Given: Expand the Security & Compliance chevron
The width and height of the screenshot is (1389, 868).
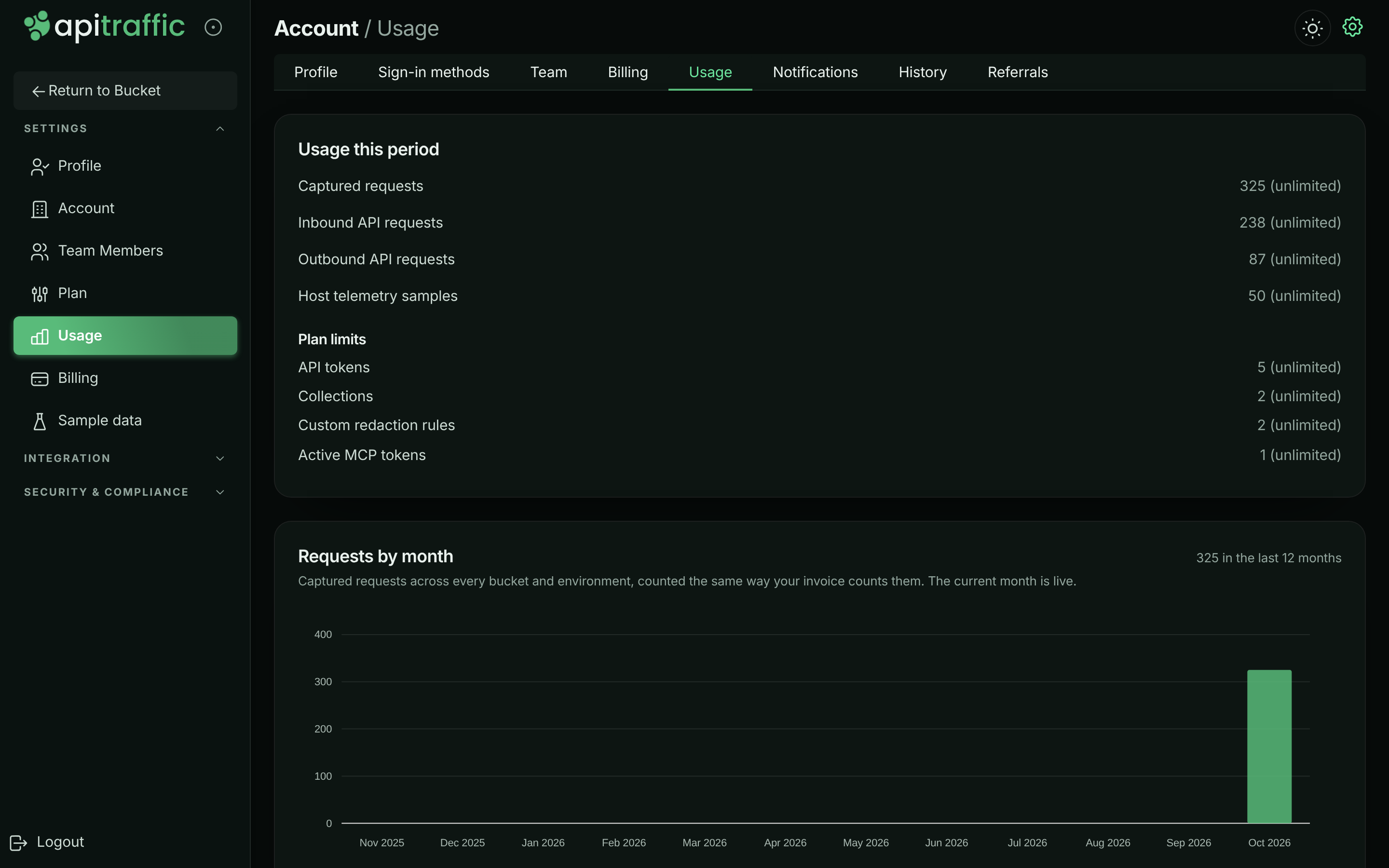Looking at the screenshot, I should [220, 492].
